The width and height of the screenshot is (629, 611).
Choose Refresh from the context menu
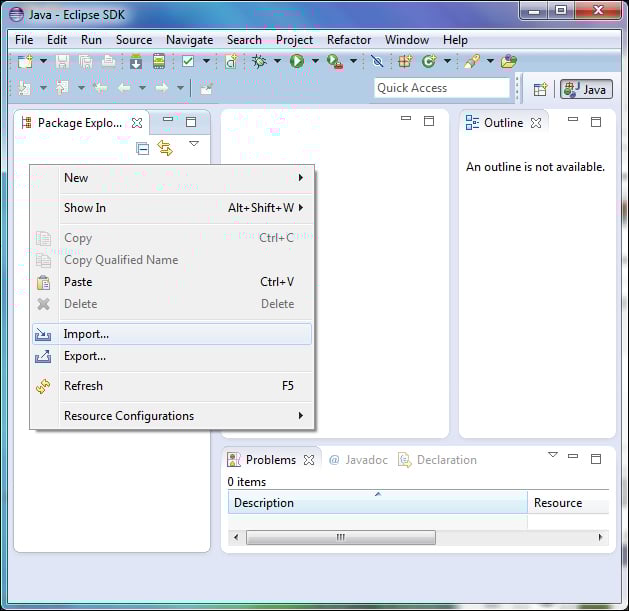coord(172,386)
